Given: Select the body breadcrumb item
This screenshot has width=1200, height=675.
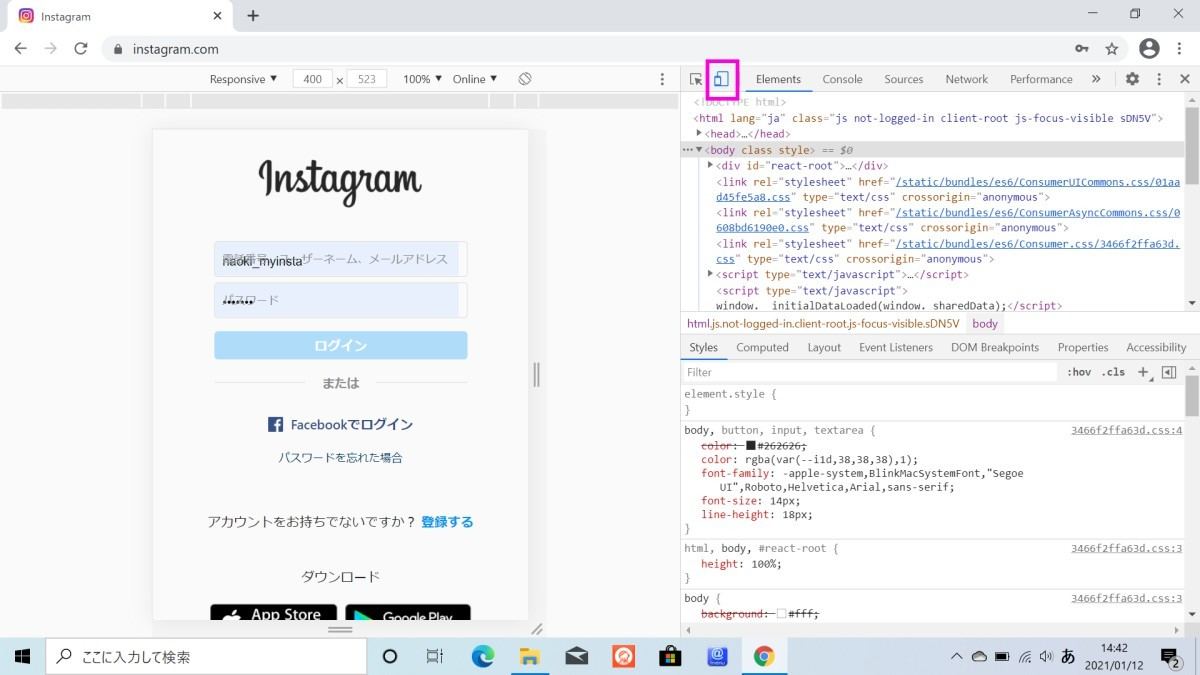Looking at the screenshot, I should [x=985, y=324].
